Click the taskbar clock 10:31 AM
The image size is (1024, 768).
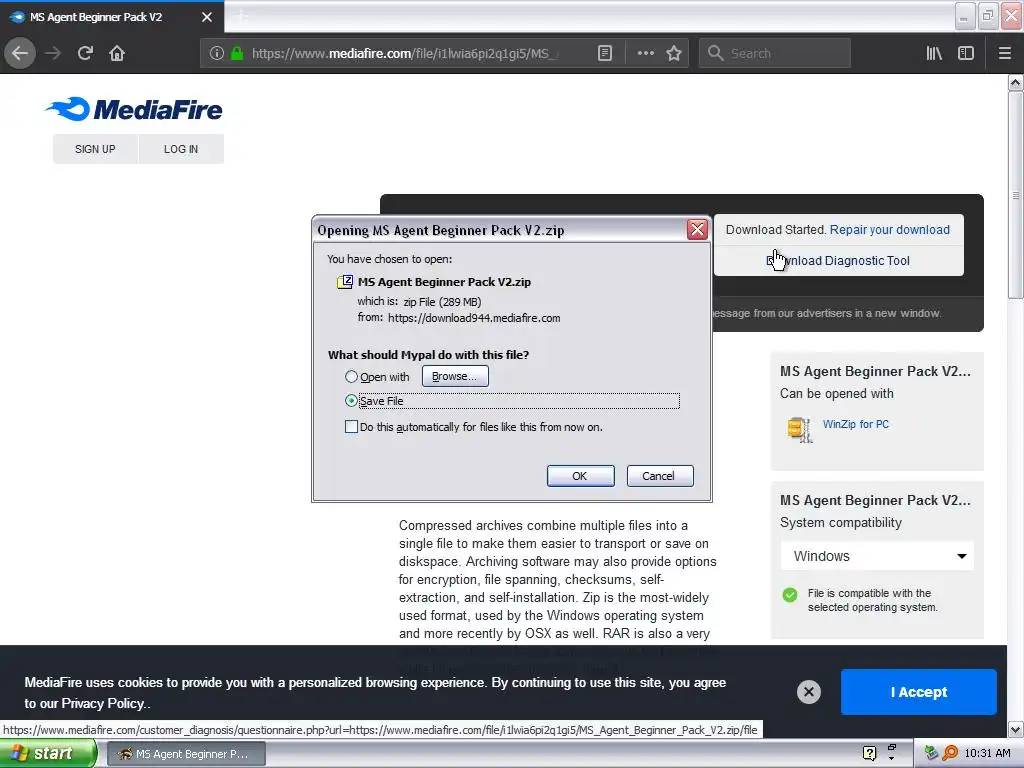click(x=987, y=753)
